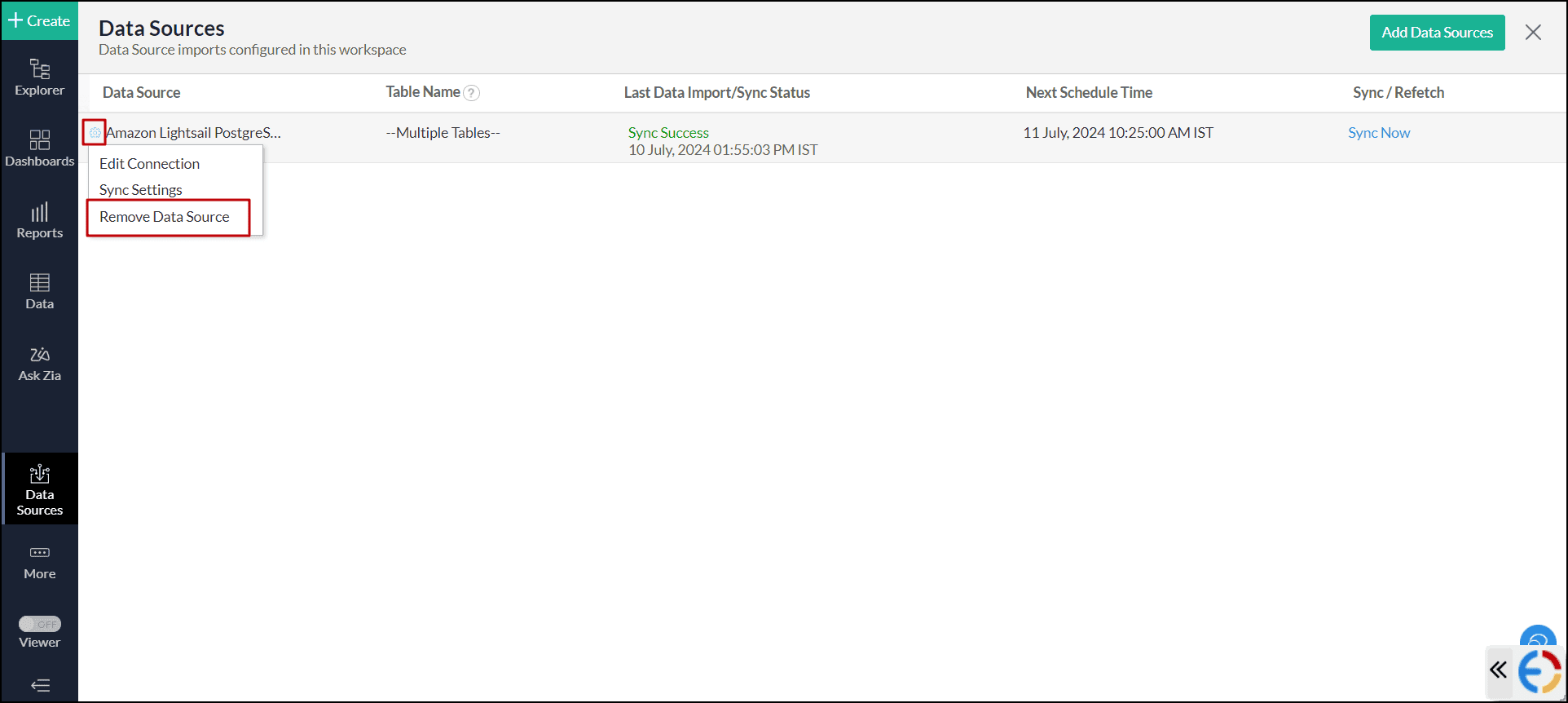Select Data Sources in sidebar

(x=39, y=489)
